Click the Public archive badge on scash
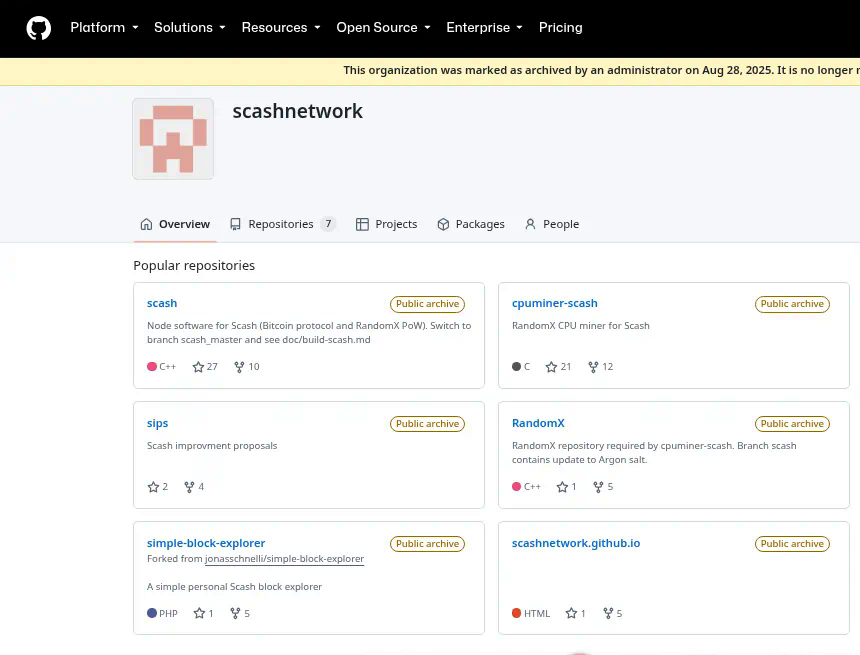860x655 pixels. click(x=427, y=304)
